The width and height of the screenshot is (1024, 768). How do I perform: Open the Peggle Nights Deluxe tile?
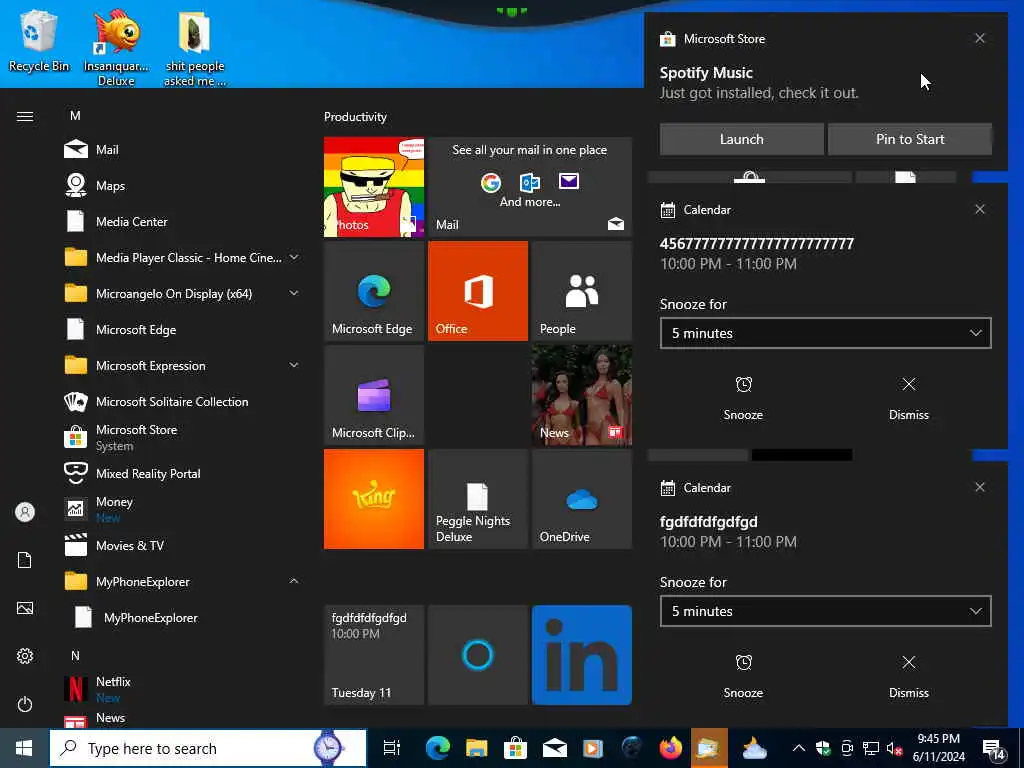coord(477,499)
